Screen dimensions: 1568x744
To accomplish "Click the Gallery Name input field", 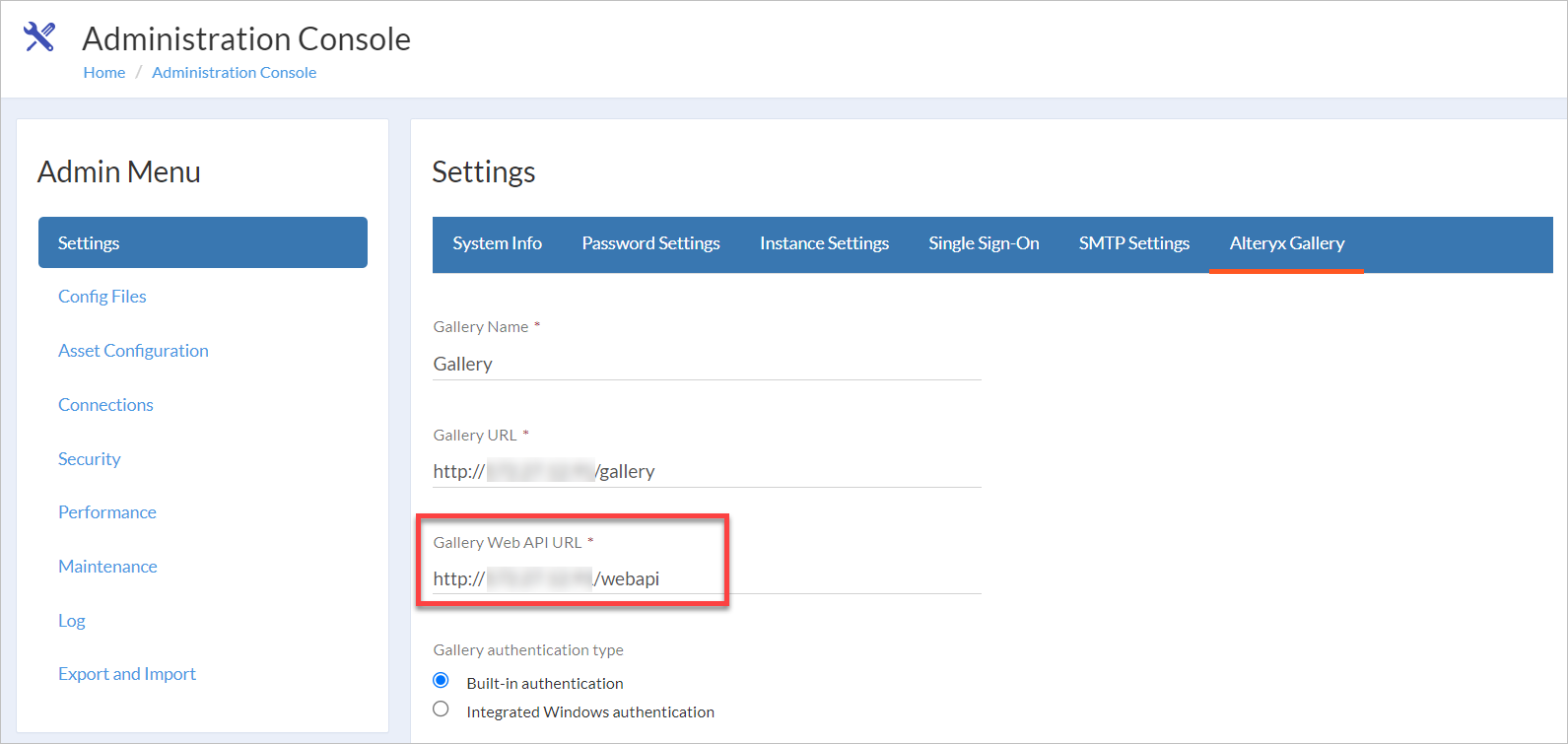I will 707,364.
